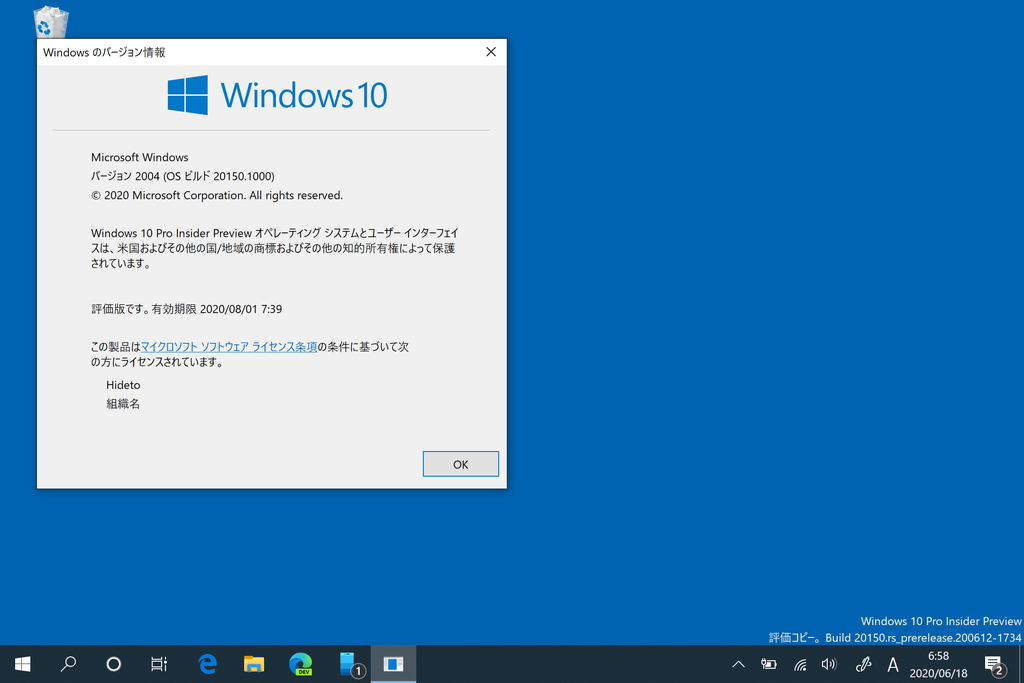Open Cortana from the taskbar
The height and width of the screenshot is (683, 1024).
click(113, 664)
